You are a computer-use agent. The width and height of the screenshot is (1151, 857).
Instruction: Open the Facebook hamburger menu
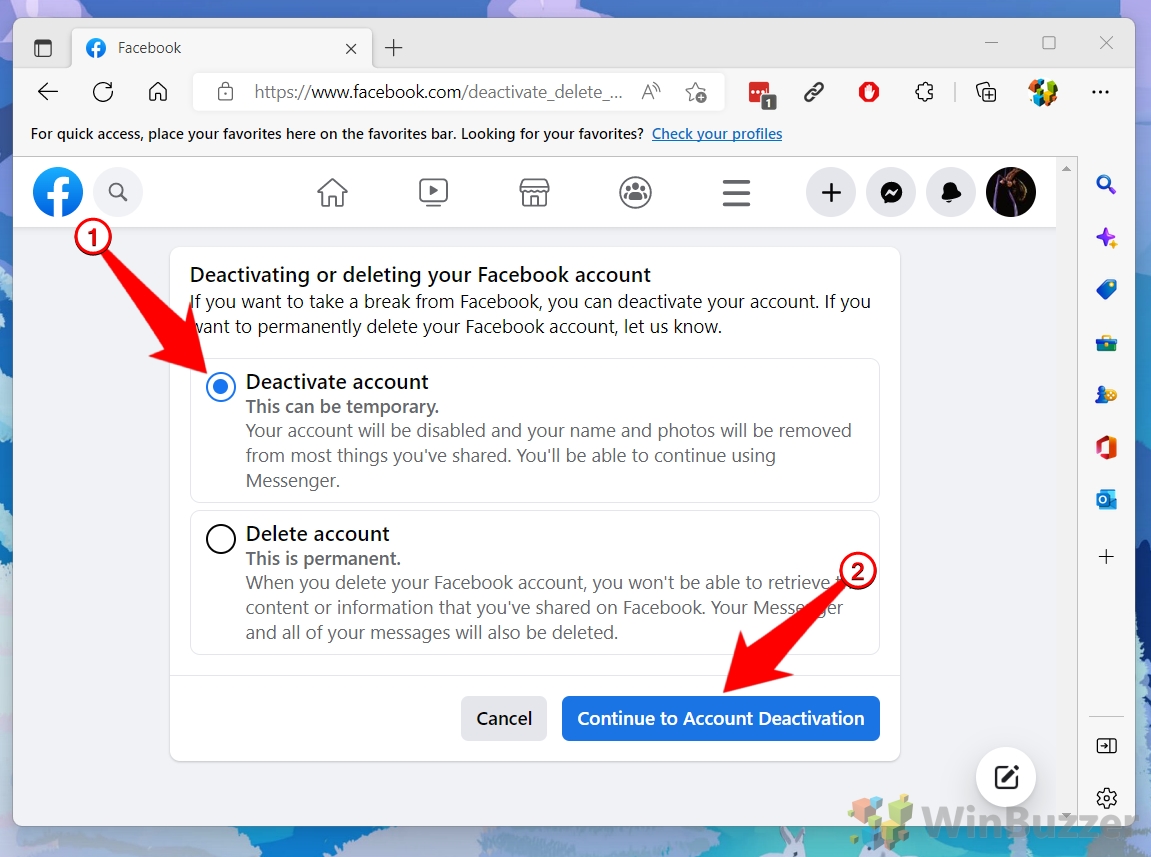point(736,193)
